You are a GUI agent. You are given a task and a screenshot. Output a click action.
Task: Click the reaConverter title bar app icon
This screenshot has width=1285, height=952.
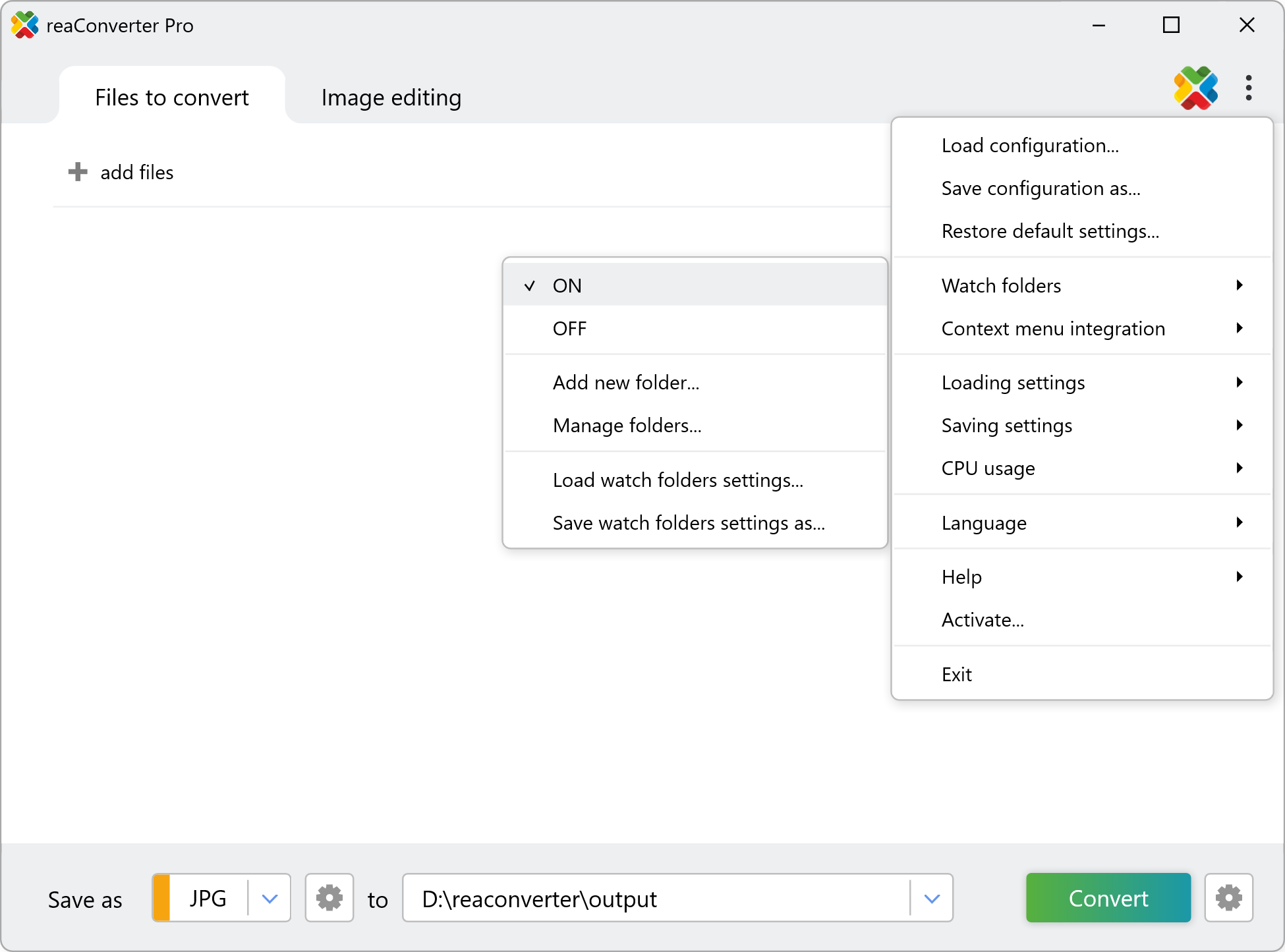tap(24, 25)
